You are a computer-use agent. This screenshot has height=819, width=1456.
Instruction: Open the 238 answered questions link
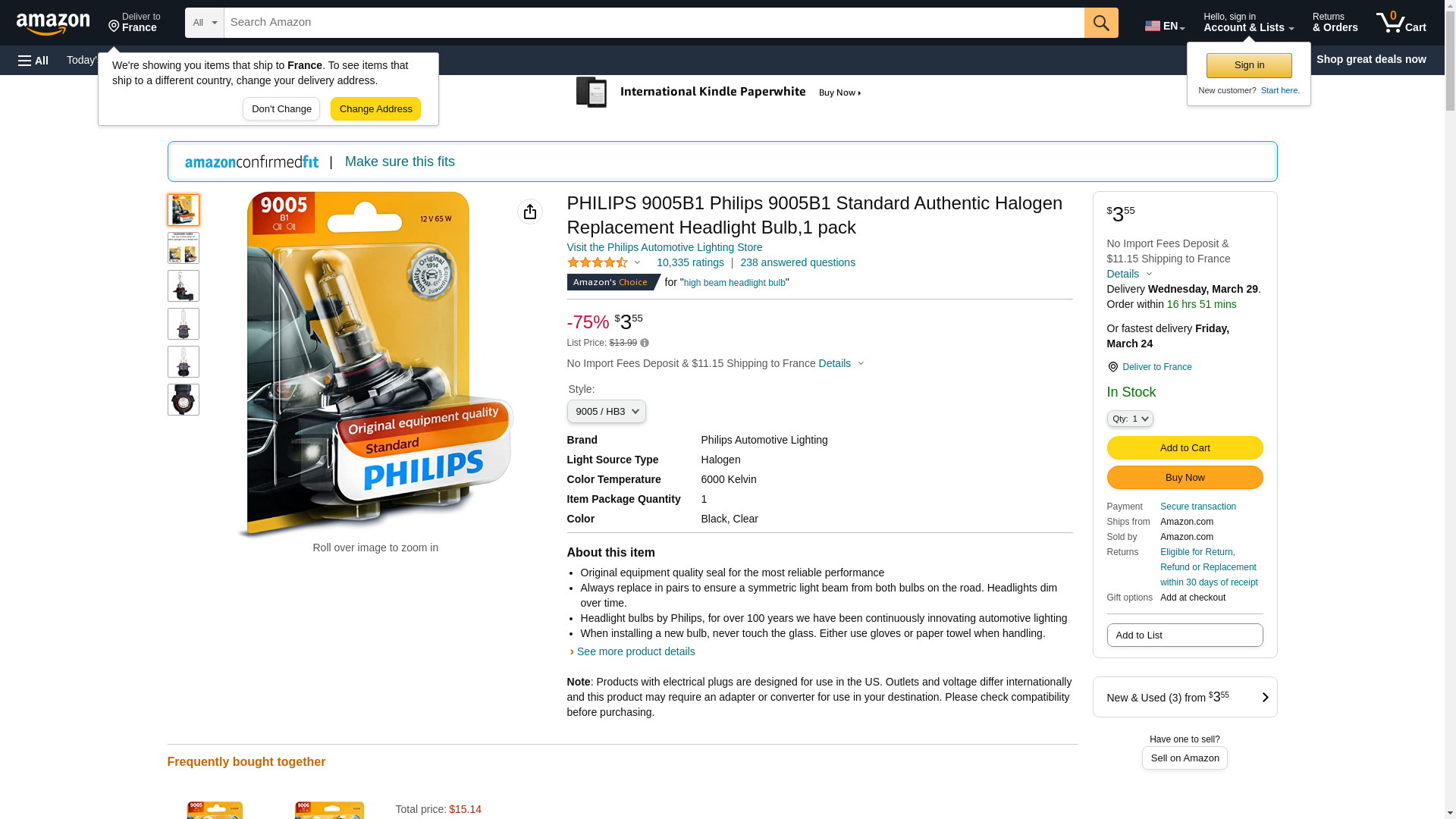(x=797, y=262)
